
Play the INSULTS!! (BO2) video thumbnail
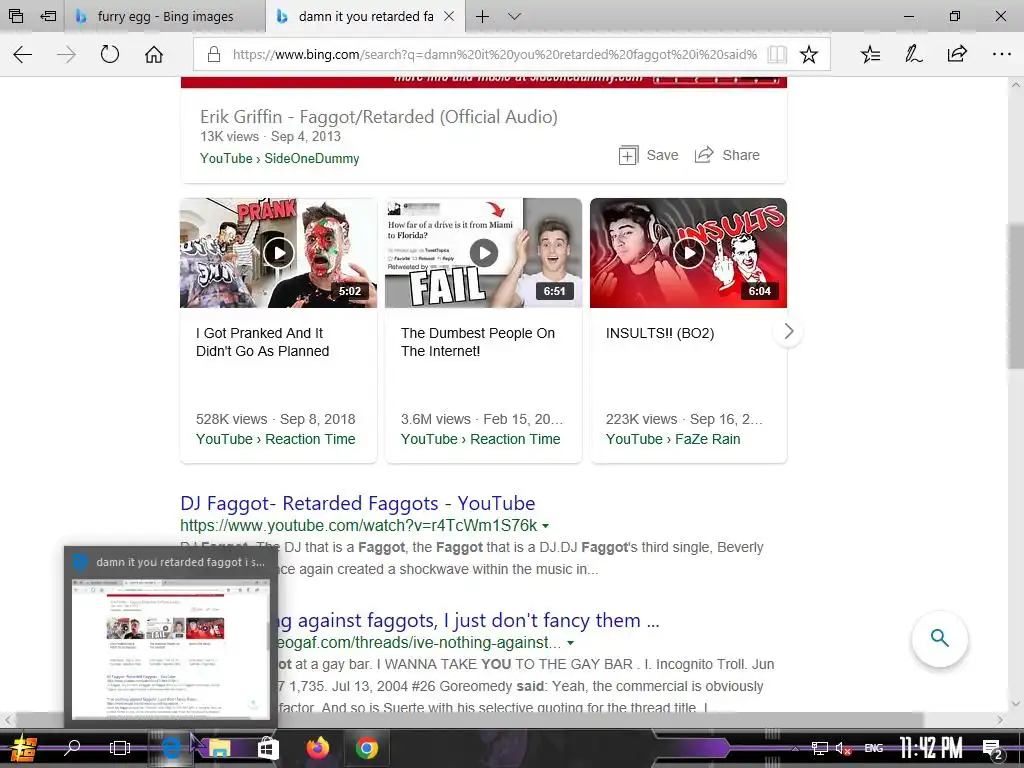tap(688, 253)
